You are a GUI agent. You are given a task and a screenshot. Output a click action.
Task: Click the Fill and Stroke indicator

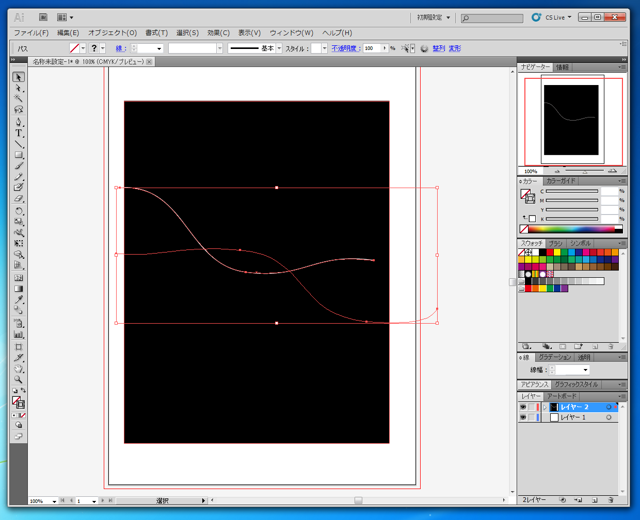pyautogui.click(x=18, y=401)
